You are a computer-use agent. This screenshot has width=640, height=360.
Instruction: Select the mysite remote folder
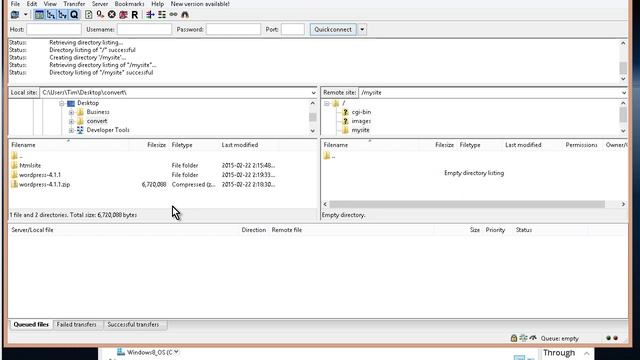coord(360,130)
